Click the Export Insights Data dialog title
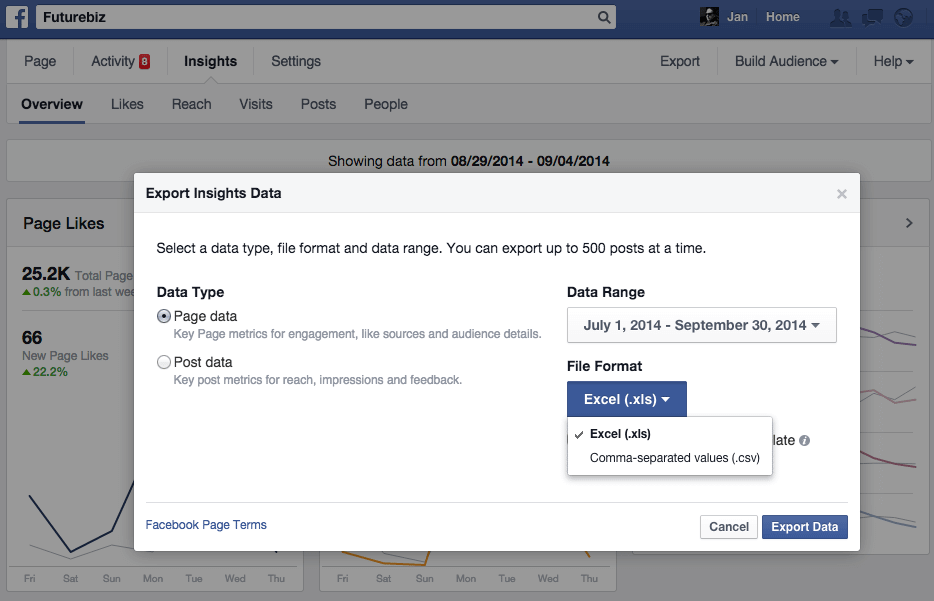The height and width of the screenshot is (601, 934). point(213,193)
